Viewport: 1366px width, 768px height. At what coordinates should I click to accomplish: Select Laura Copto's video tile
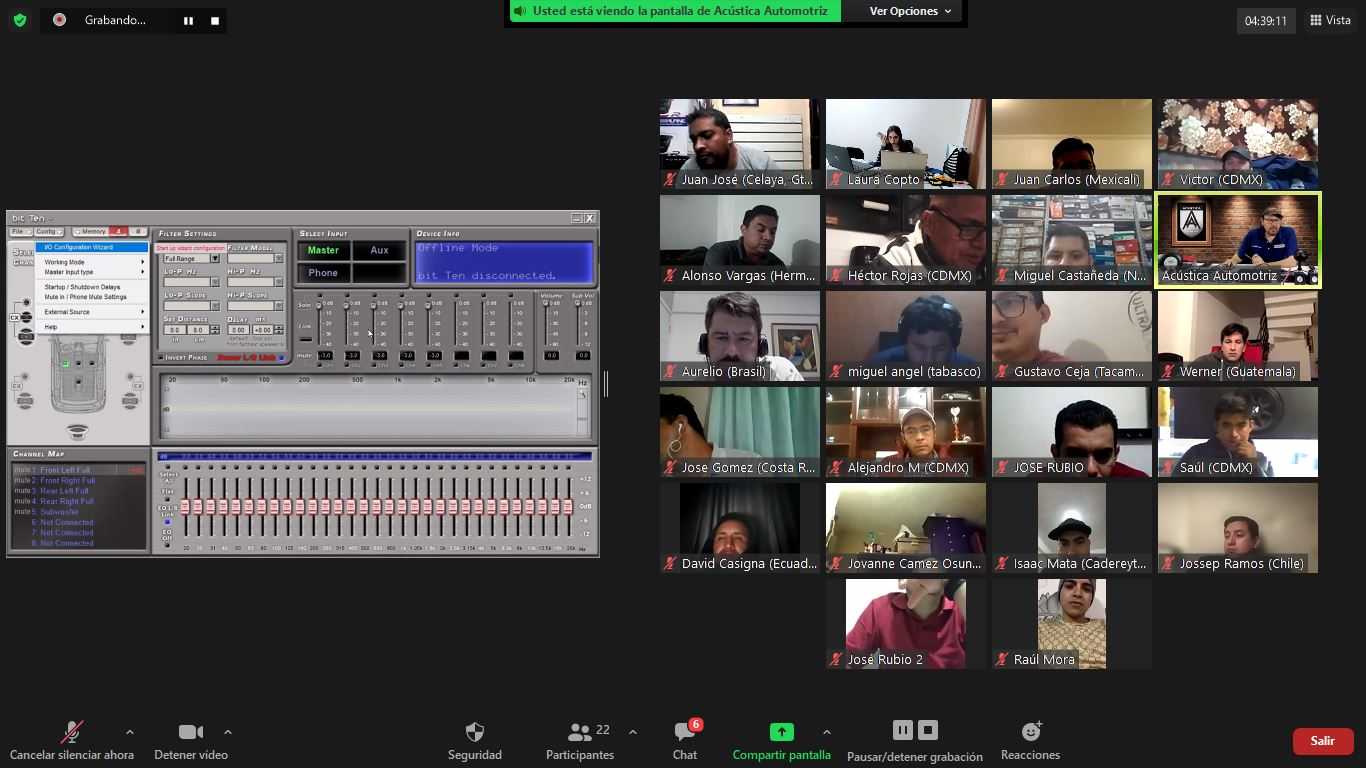[x=905, y=144]
